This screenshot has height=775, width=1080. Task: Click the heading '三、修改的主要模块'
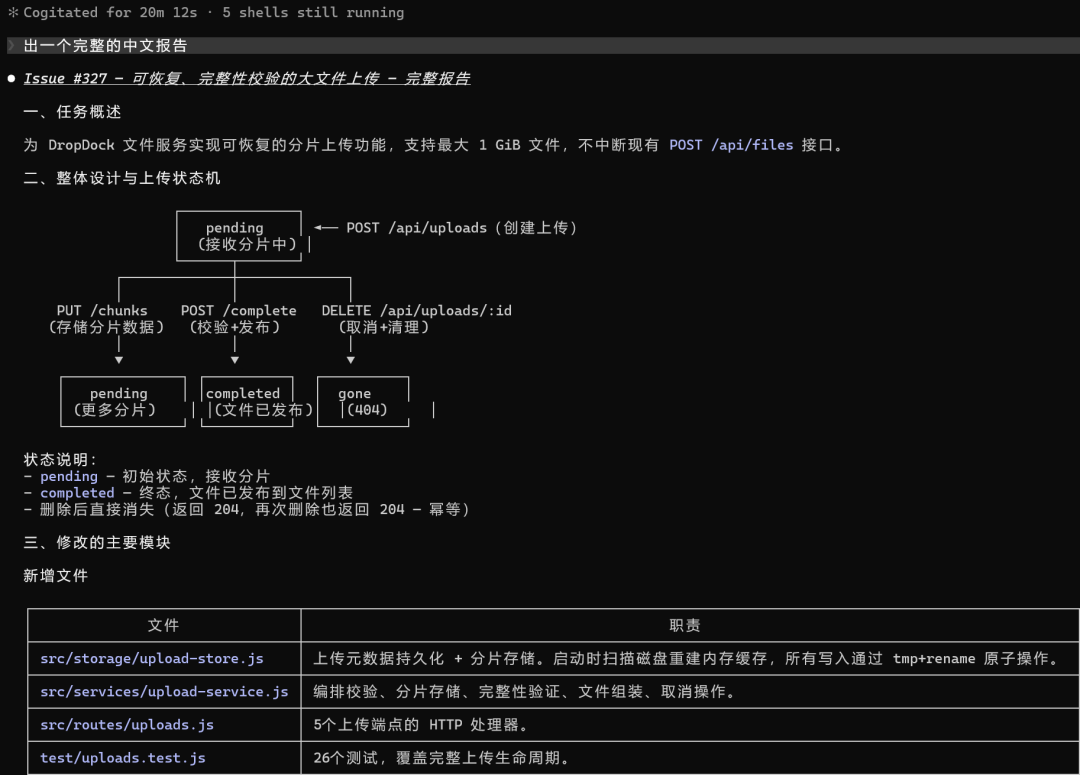[x=97, y=542]
